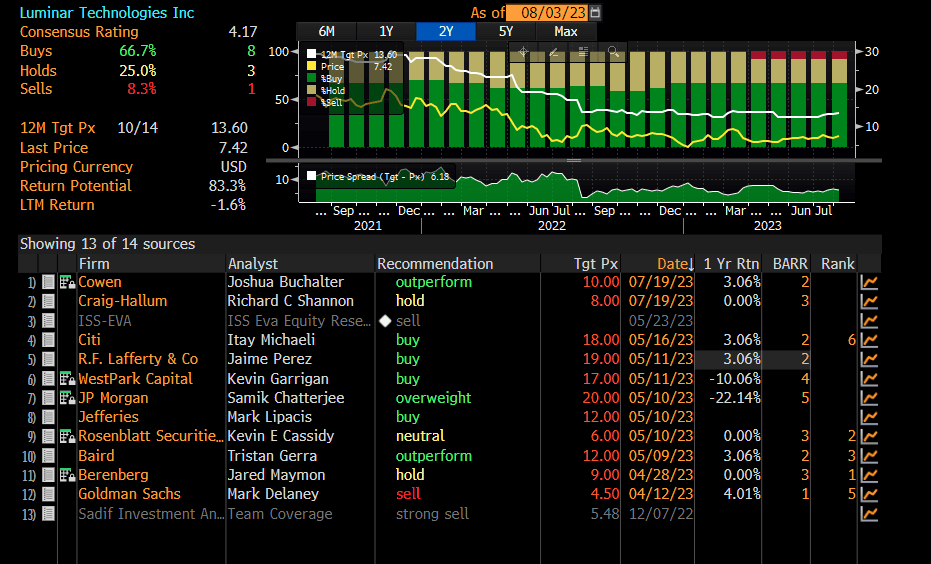Switch chart range to 5Y
Image resolution: width=931 pixels, height=564 pixels.
tap(506, 31)
